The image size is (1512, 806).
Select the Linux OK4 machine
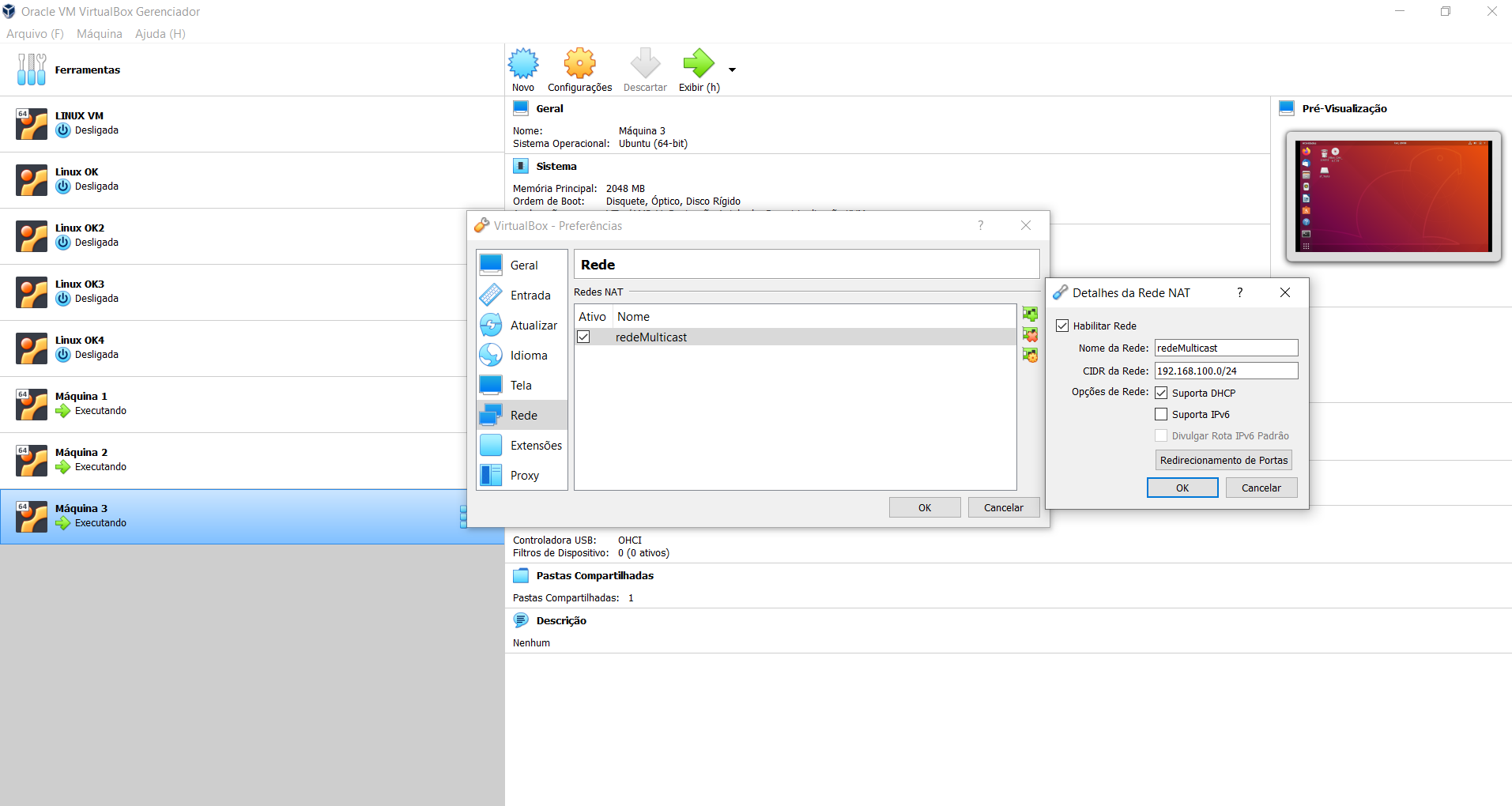pyautogui.click(x=251, y=348)
